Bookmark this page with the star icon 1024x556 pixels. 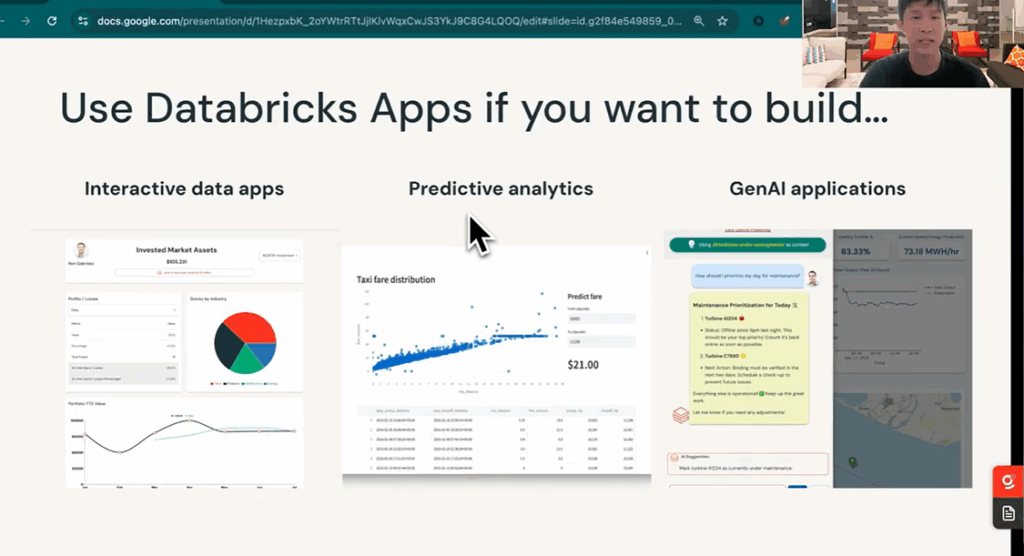(722, 20)
